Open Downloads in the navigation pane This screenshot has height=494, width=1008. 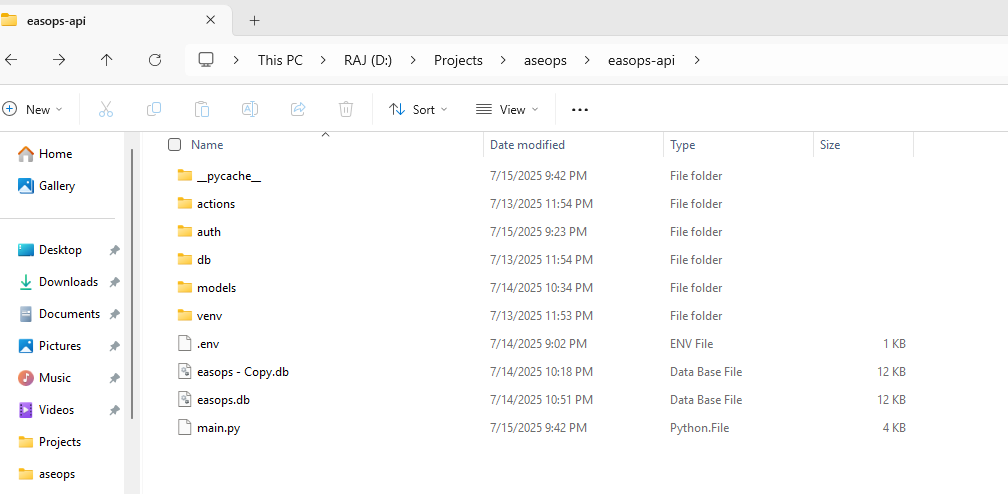(68, 282)
